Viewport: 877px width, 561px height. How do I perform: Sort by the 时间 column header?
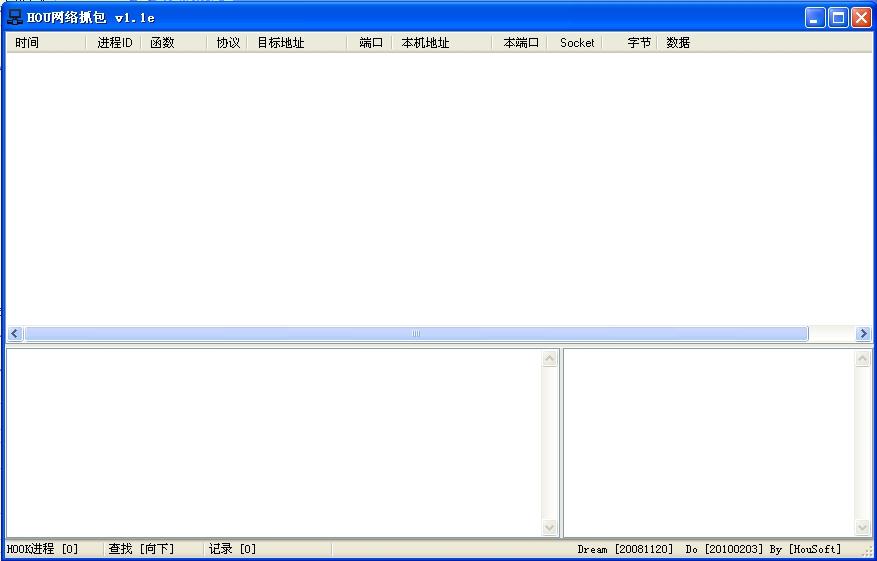[46, 43]
